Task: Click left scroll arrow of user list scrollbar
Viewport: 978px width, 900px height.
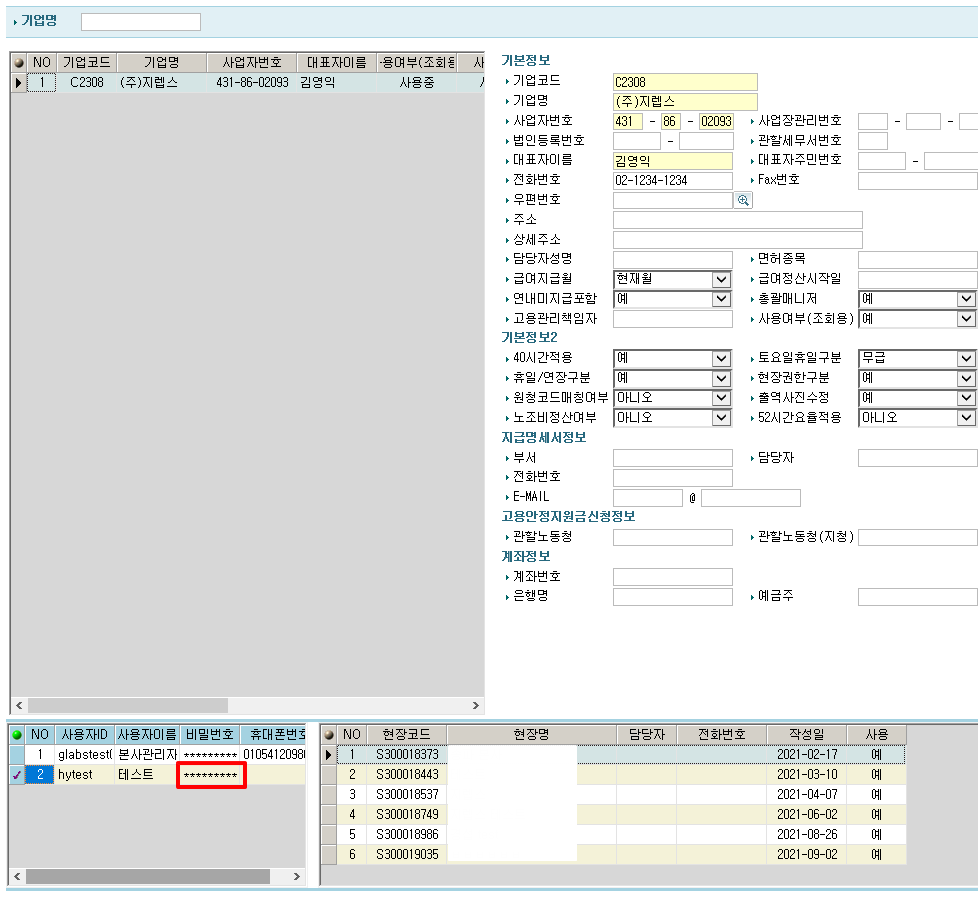Action: 17,877
